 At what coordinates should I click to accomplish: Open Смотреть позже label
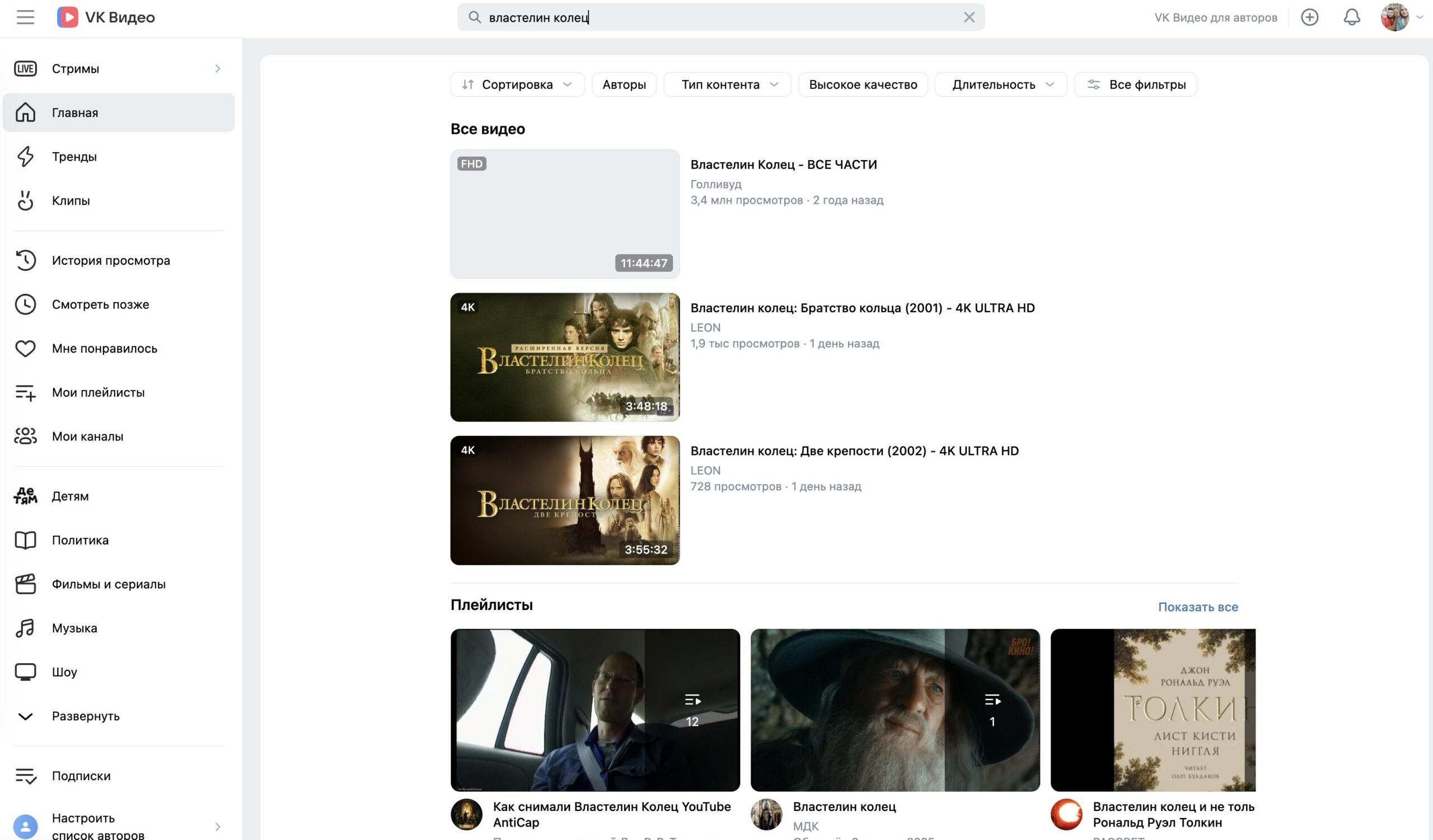tap(101, 304)
